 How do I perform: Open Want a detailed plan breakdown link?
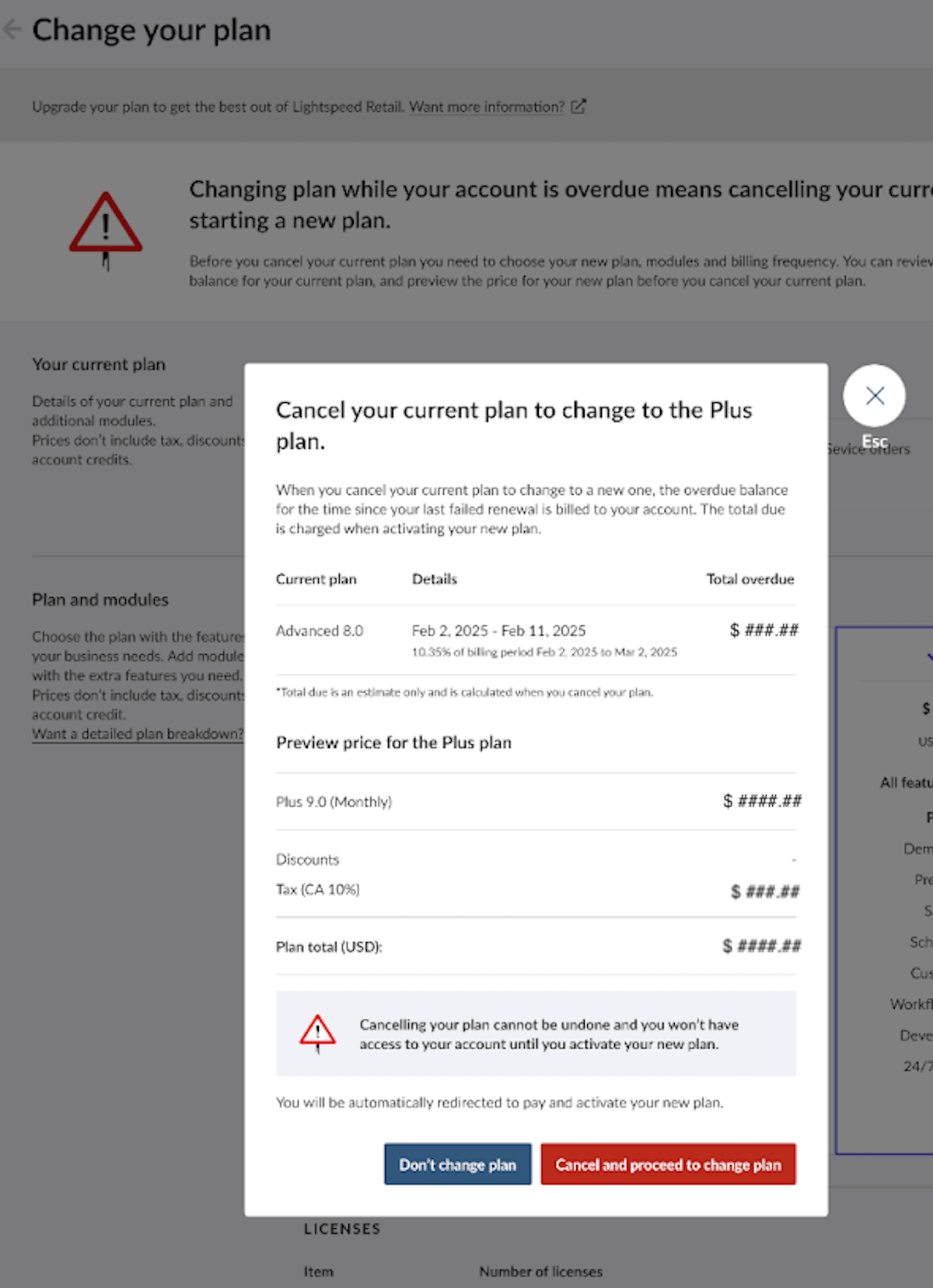pos(138,734)
